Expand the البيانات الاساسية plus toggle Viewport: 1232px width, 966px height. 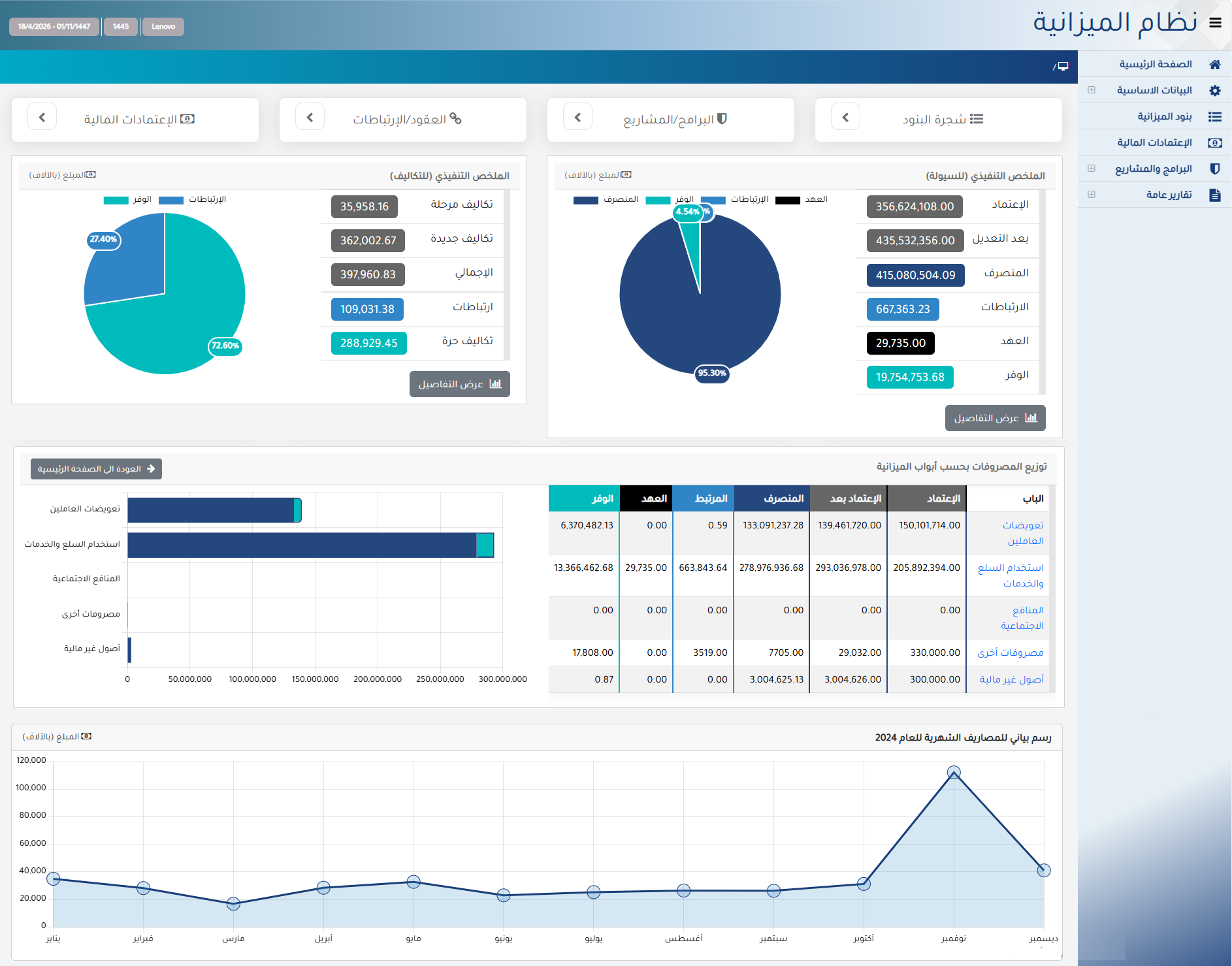tap(1092, 90)
